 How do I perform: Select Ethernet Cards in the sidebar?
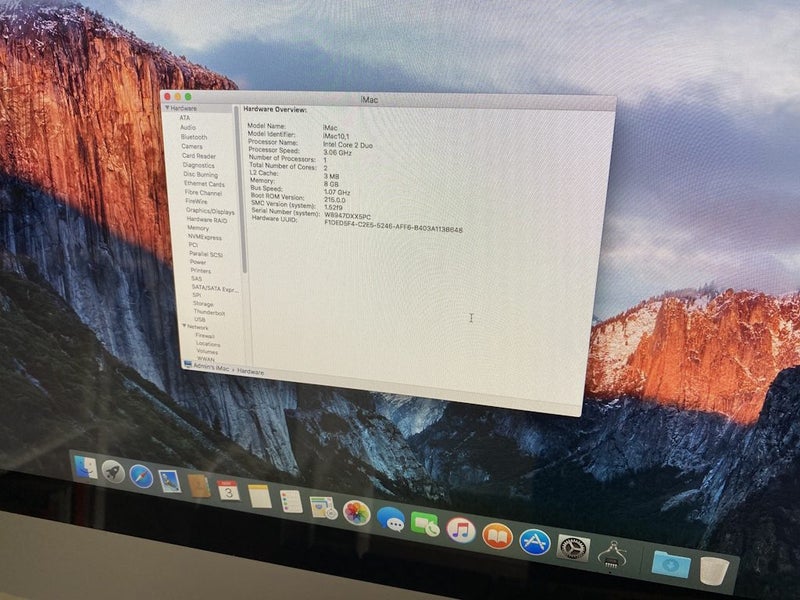tap(205, 184)
